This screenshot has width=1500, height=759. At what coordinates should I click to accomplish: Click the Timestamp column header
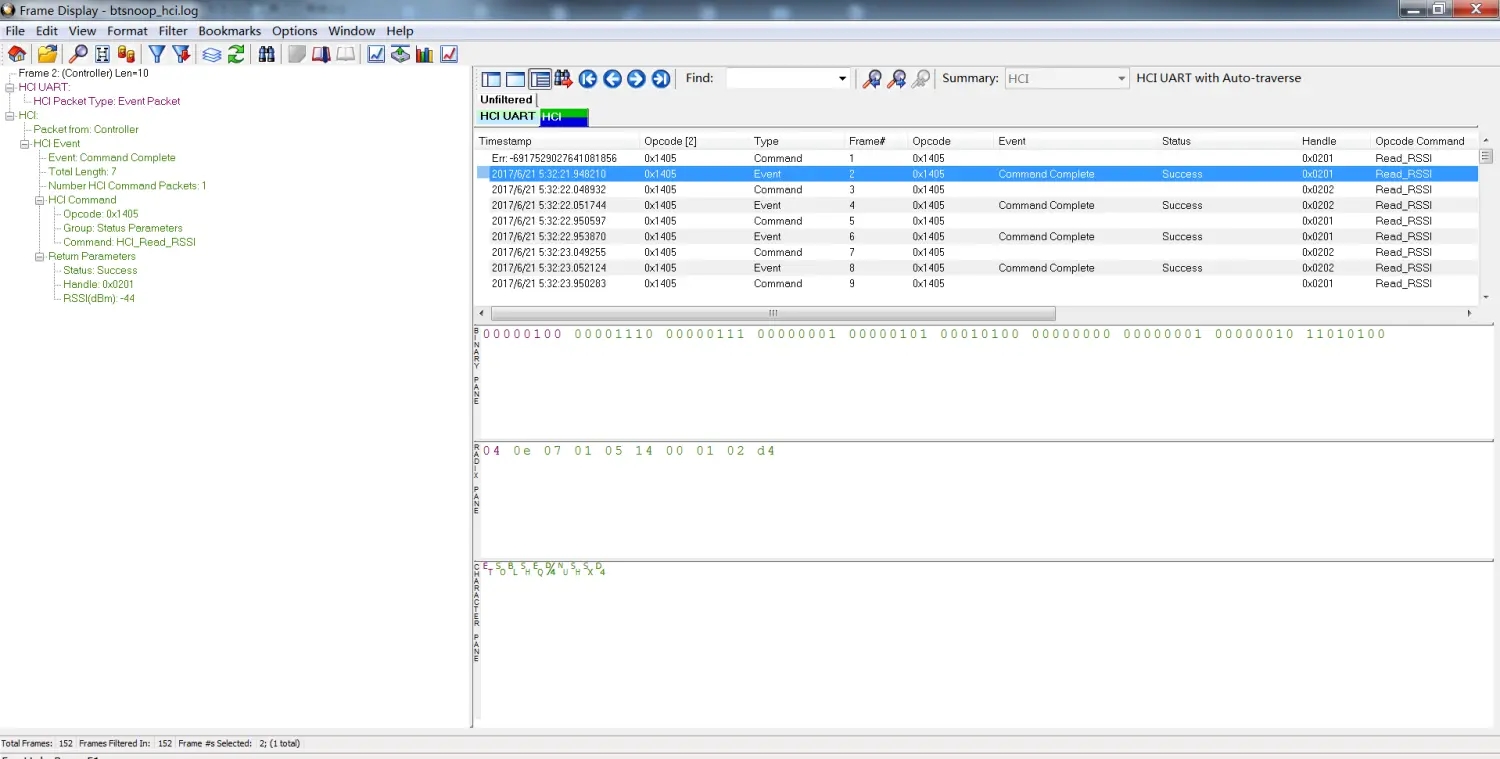(557, 141)
